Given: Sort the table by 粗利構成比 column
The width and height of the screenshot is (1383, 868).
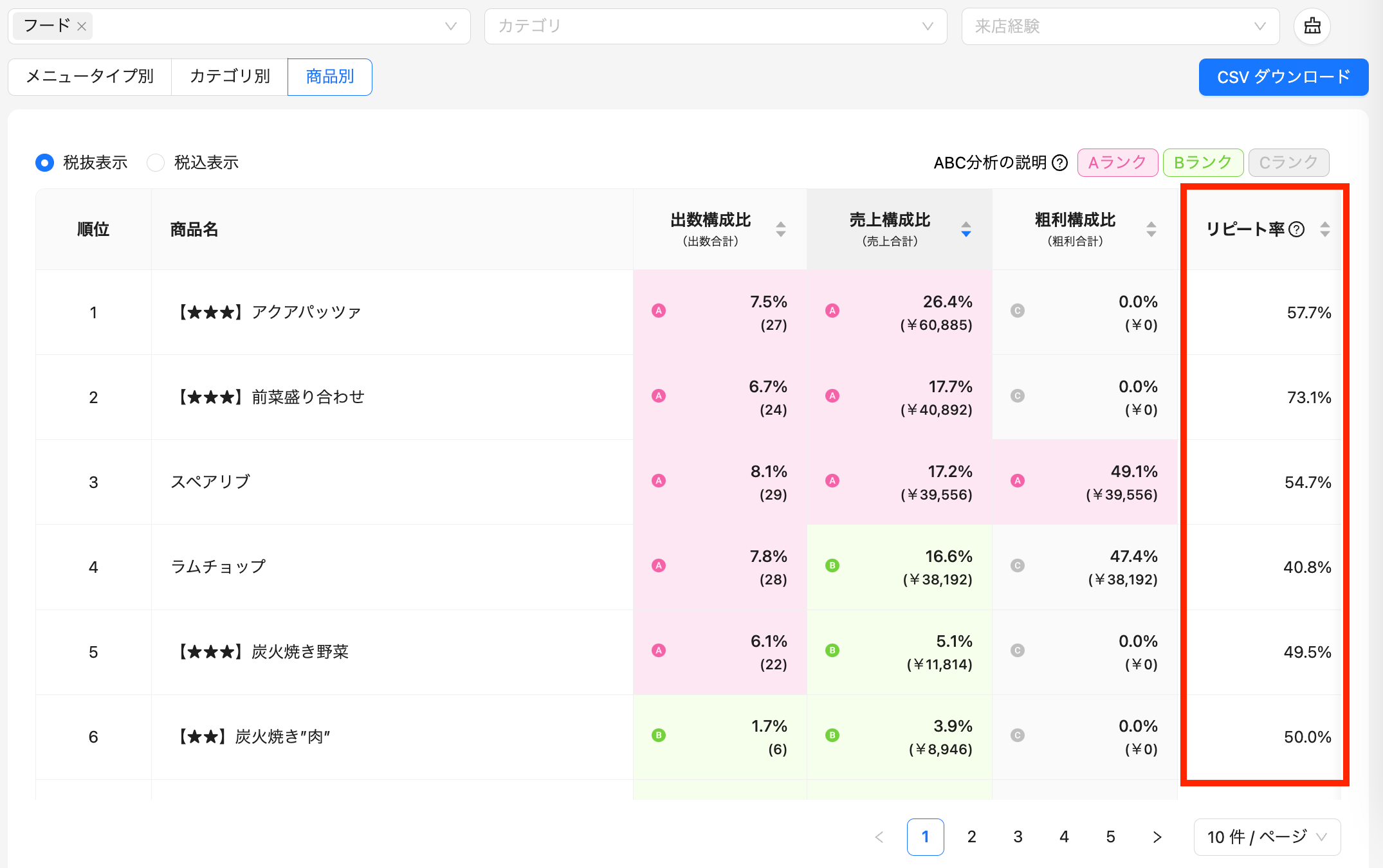Looking at the screenshot, I should click(x=1151, y=229).
